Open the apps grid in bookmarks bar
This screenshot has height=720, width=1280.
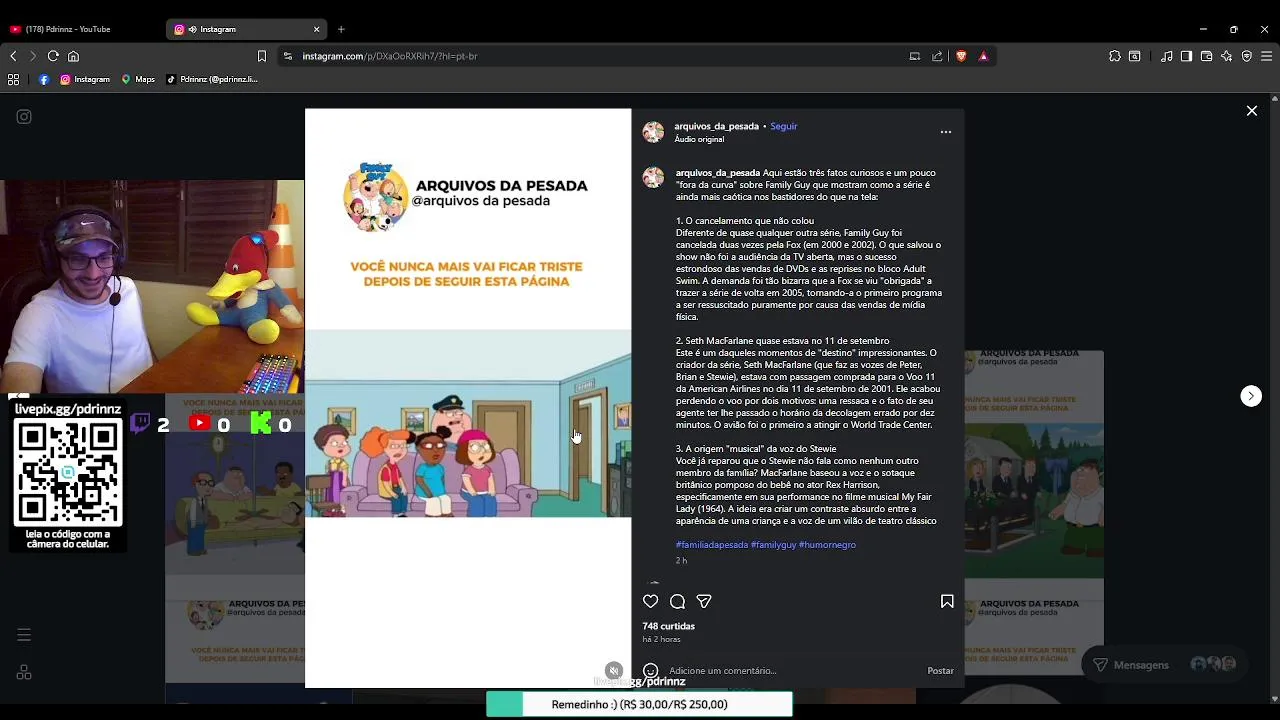(13, 79)
